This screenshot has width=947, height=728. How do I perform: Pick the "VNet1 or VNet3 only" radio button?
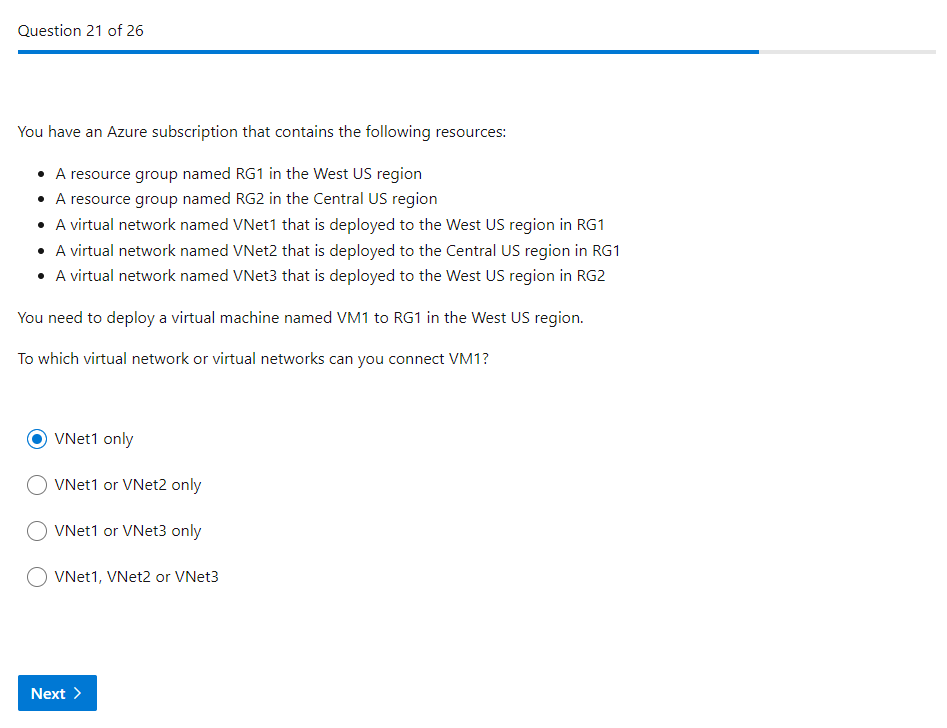(37, 531)
